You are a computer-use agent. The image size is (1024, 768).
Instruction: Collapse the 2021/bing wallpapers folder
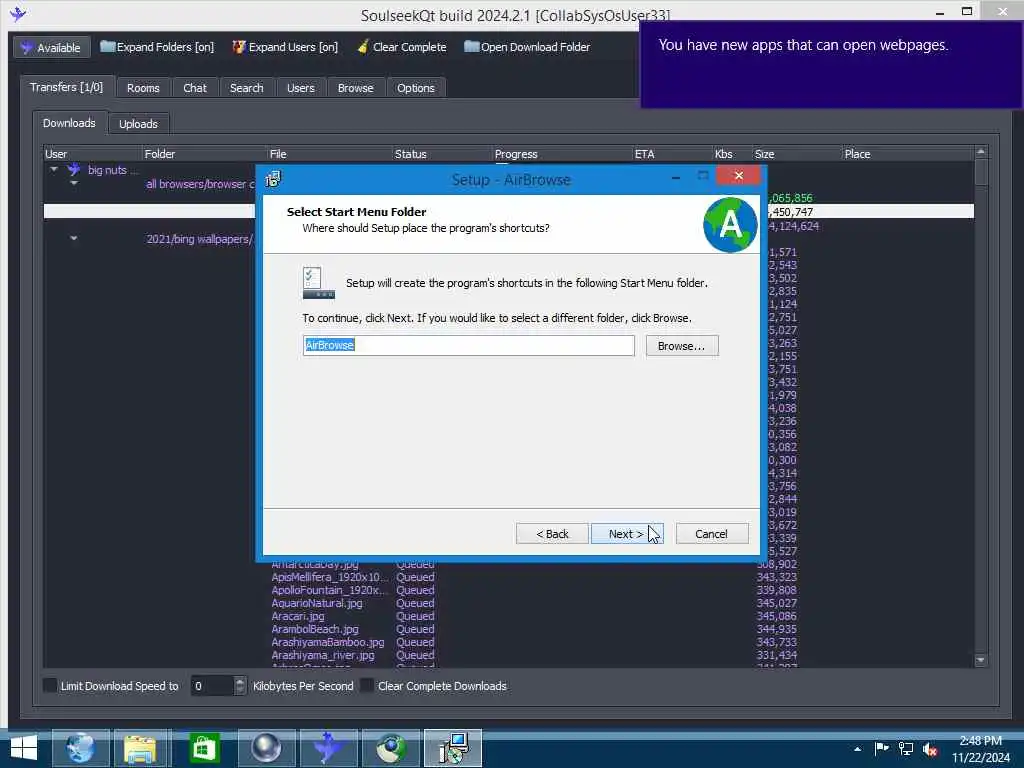tap(74, 238)
